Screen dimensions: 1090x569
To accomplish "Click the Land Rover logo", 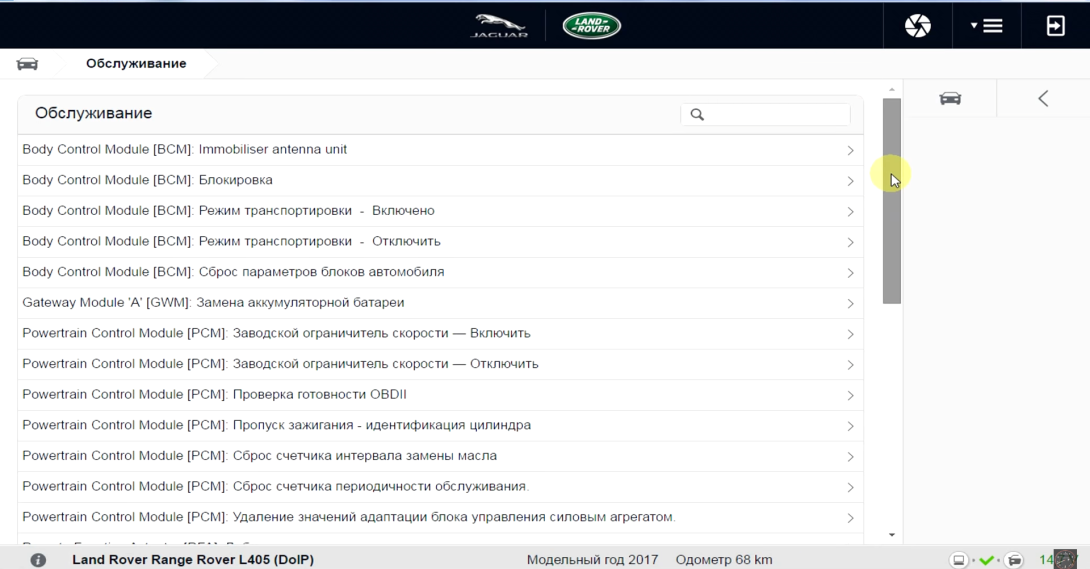I will pos(592,26).
